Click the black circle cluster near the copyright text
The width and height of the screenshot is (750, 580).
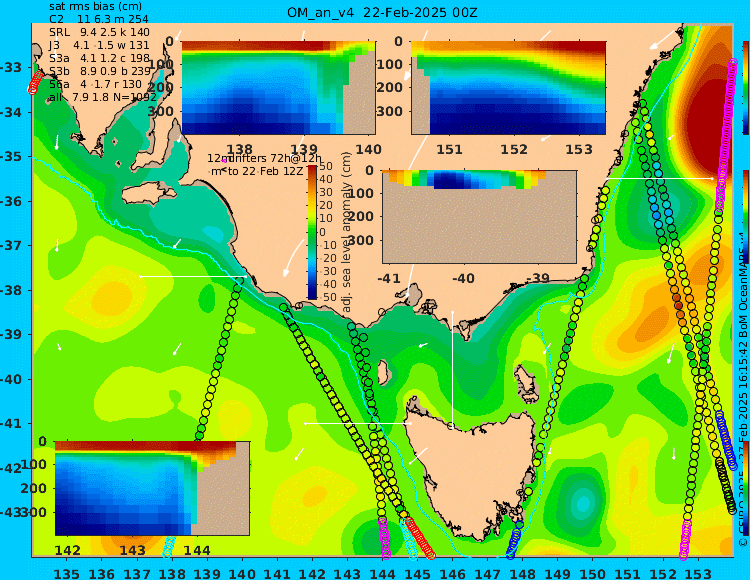point(726,485)
